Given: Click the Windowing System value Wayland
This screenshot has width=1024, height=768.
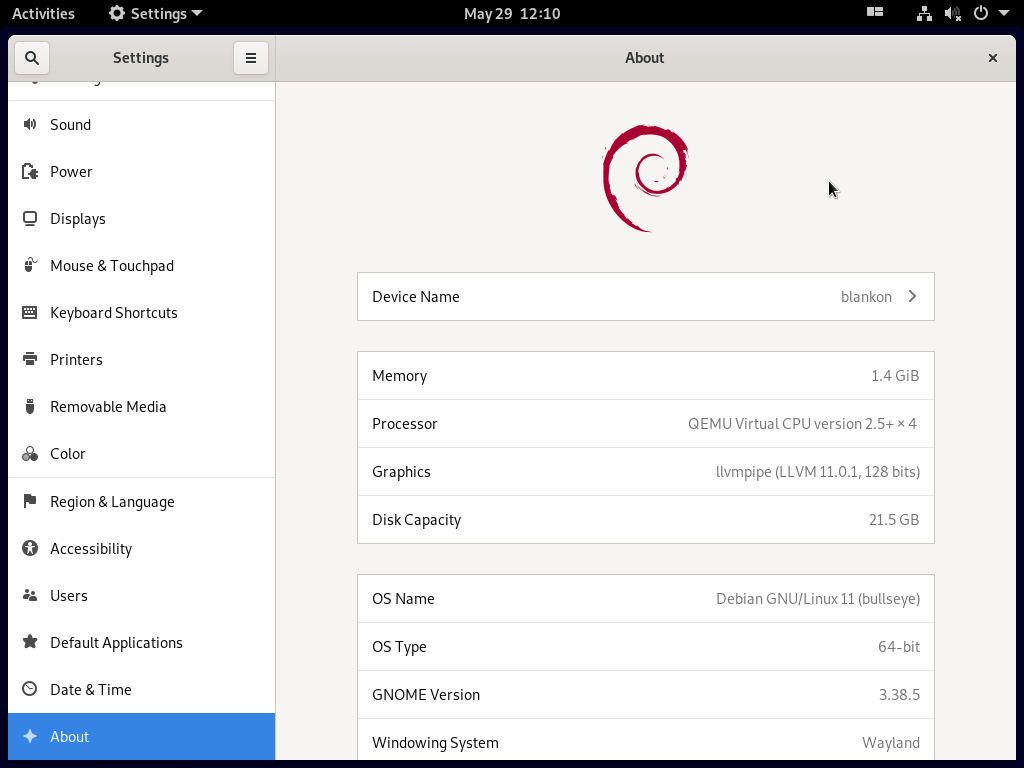Looking at the screenshot, I should coord(891,743).
